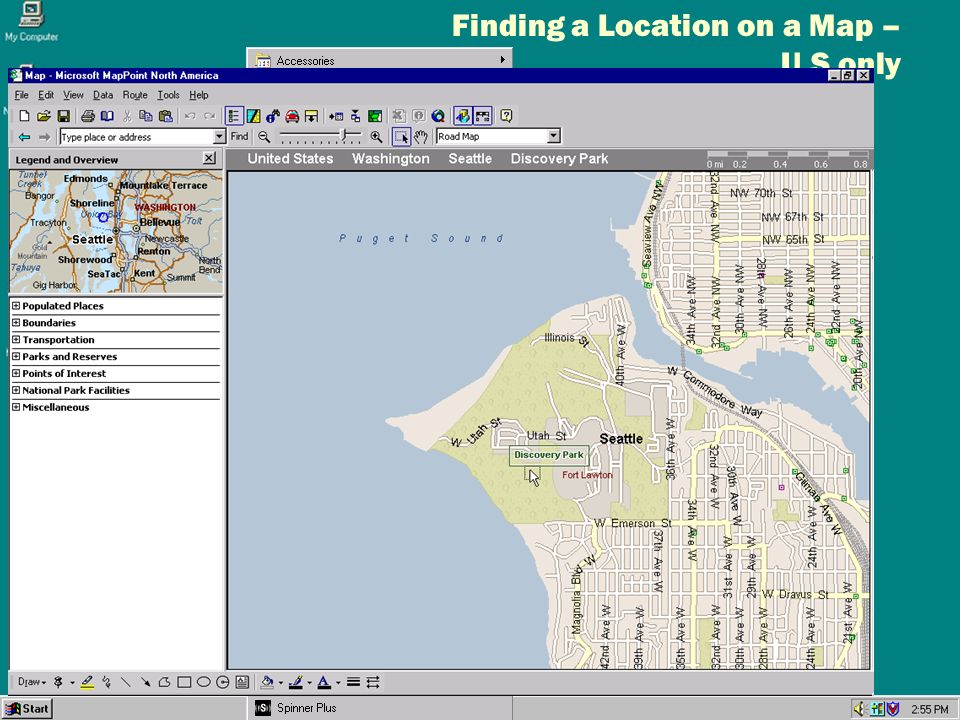Activate the Pan hand tool
This screenshot has height=720, width=960.
(x=421, y=137)
